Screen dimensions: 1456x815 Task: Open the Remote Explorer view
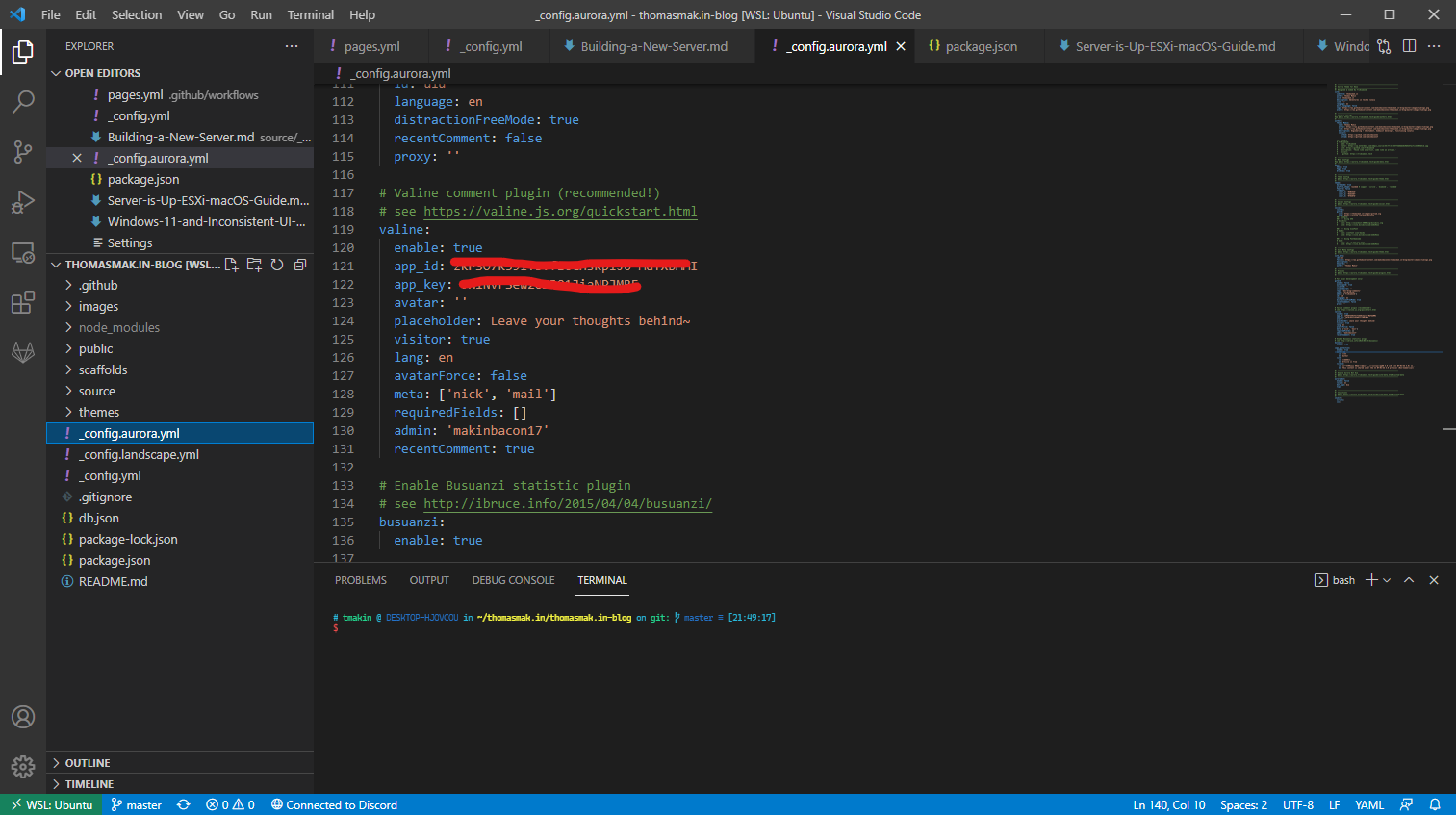[23, 252]
